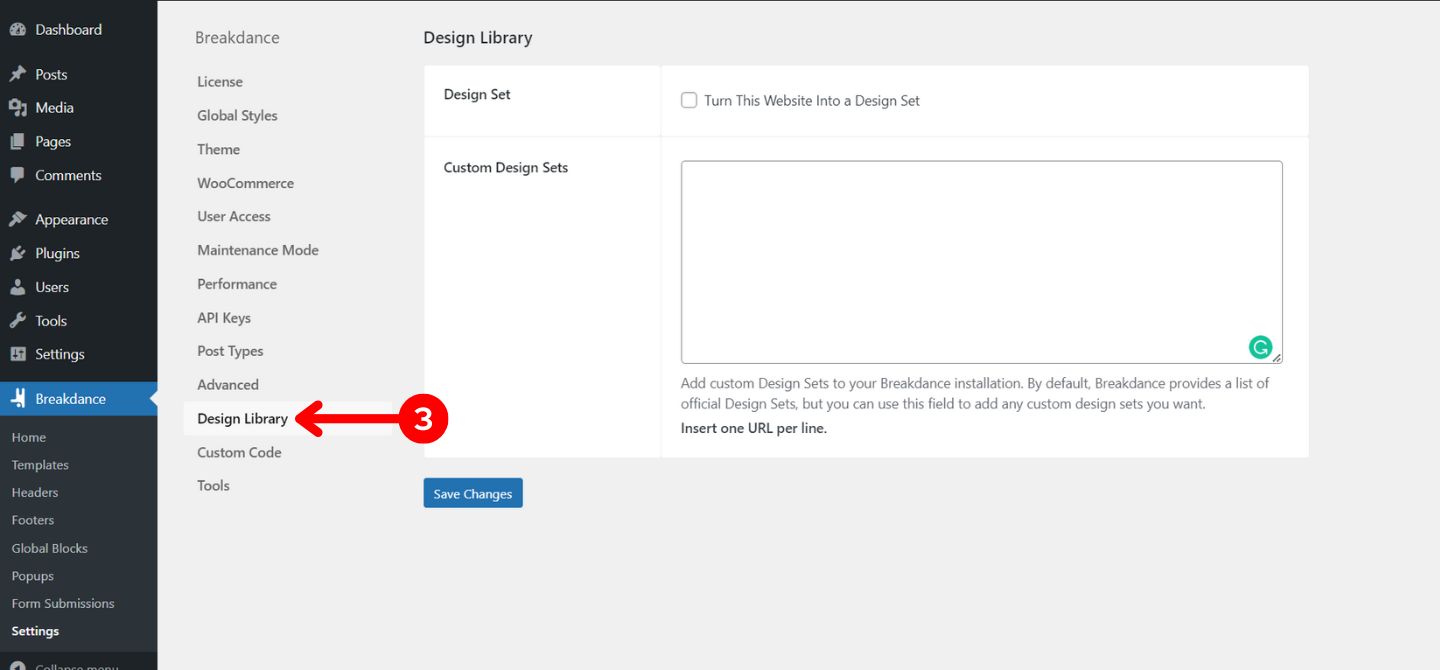Image resolution: width=1440 pixels, height=670 pixels.
Task: Click the Design Set row label
Action: pyautogui.click(x=477, y=94)
